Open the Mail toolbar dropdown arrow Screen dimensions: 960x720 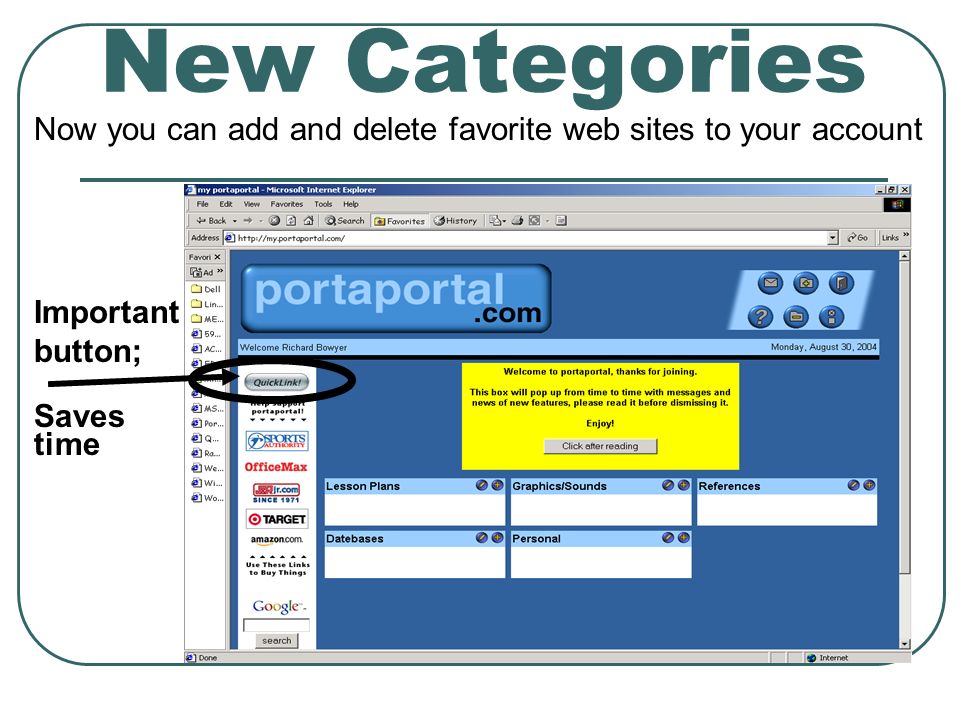(x=504, y=222)
